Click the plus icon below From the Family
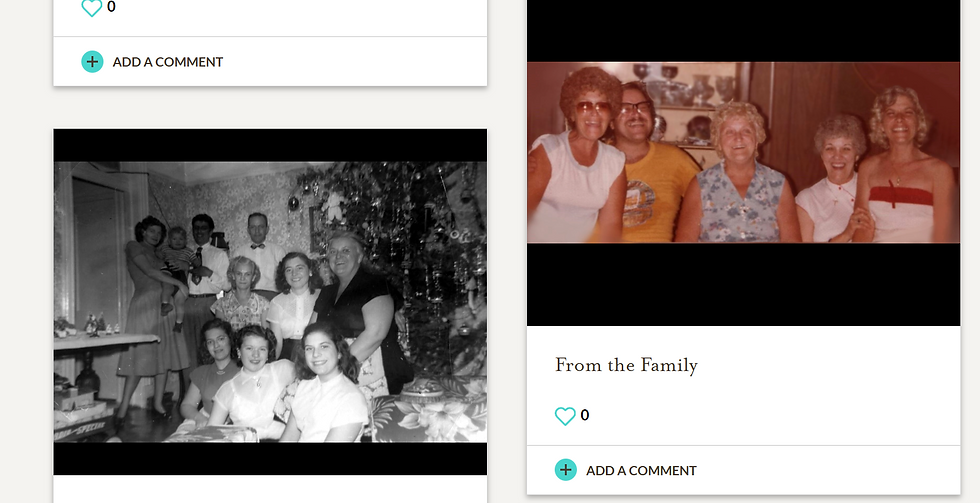980x503 pixels. click(x=566, y=470)
